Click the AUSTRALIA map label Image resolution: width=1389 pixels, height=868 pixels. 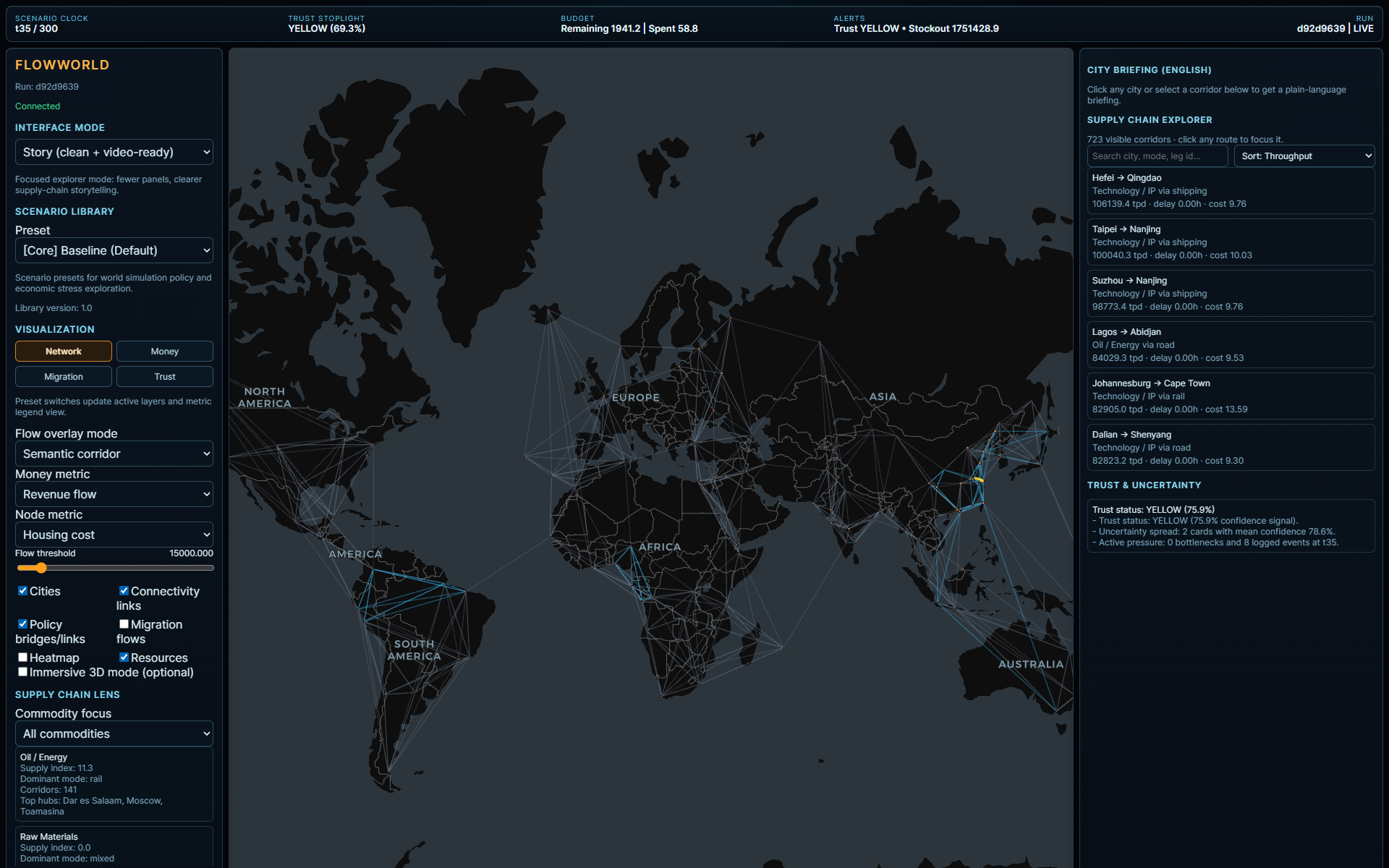(1031, 664)
